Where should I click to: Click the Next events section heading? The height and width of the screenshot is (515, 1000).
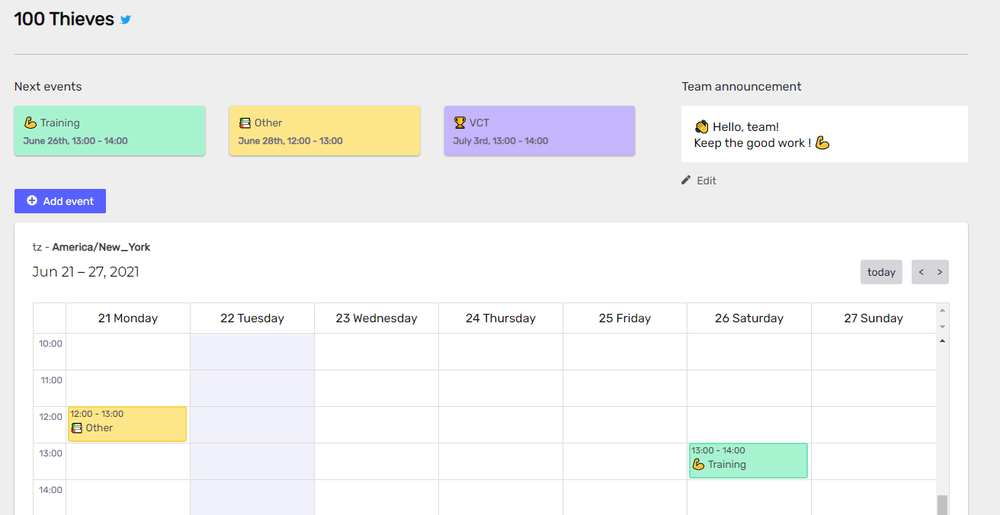pyautogui.click(x=48, y=86)
